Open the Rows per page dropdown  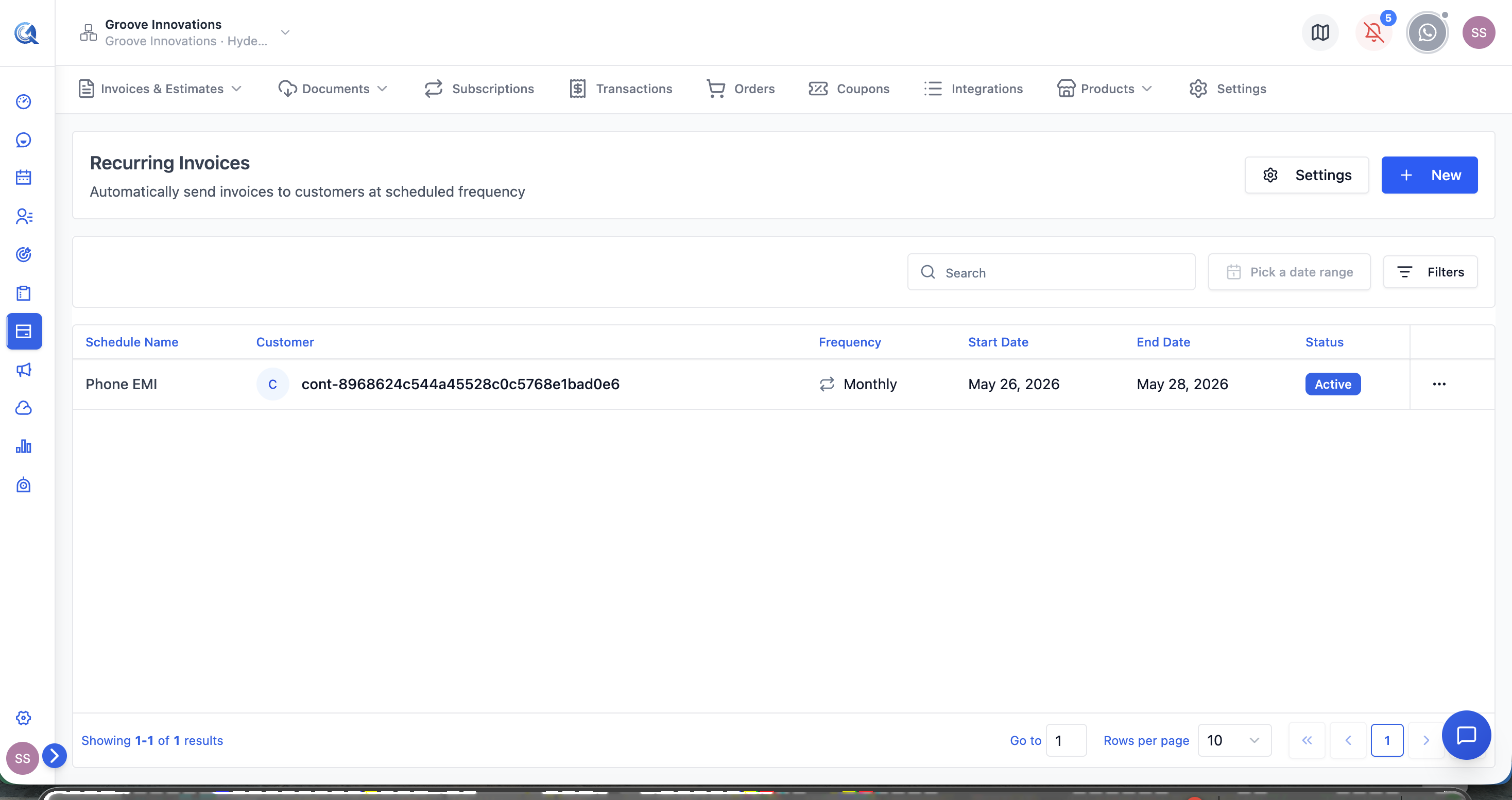tap(1234, 740)
